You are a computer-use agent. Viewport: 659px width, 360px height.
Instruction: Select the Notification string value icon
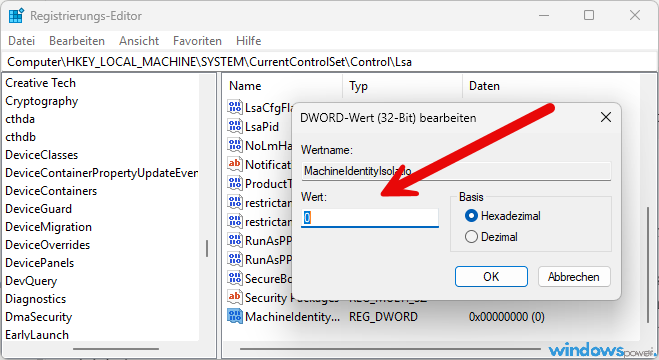(235, 164)
